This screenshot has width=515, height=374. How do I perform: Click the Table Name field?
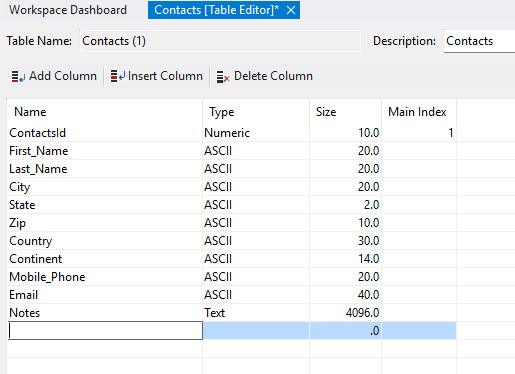point(220,41)
